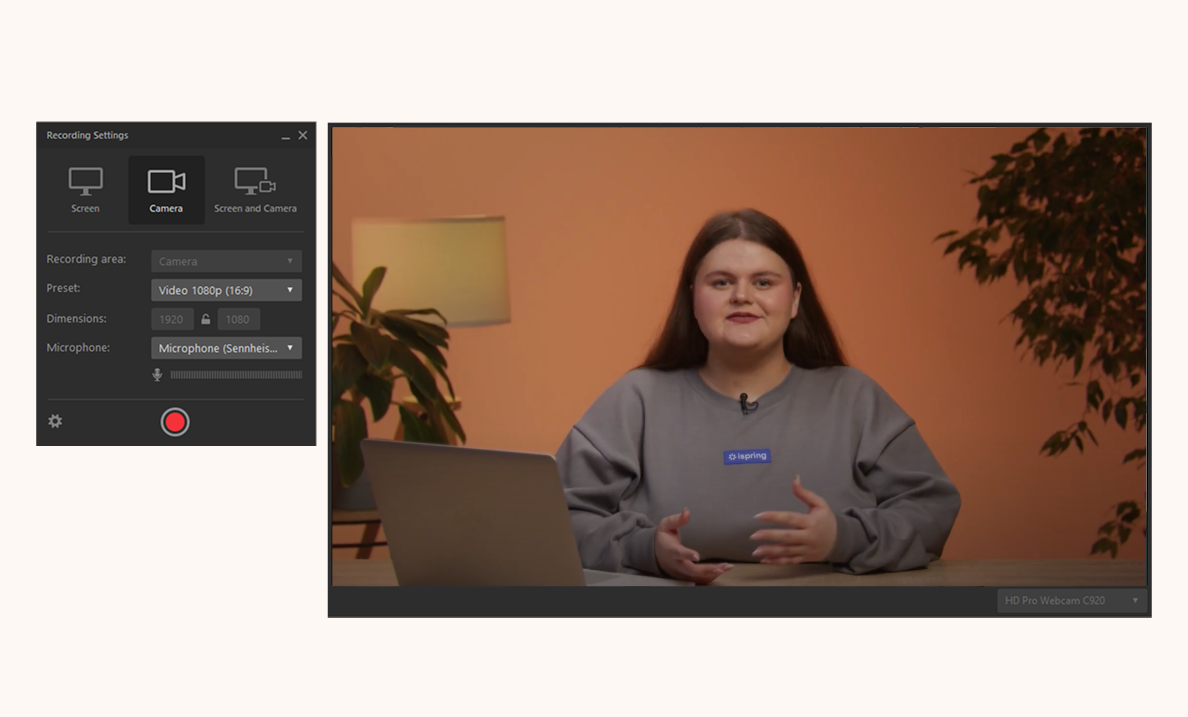The image size is (1188, 717).
Task: Open the Recording area dropdown
Action: coord(226,261)
